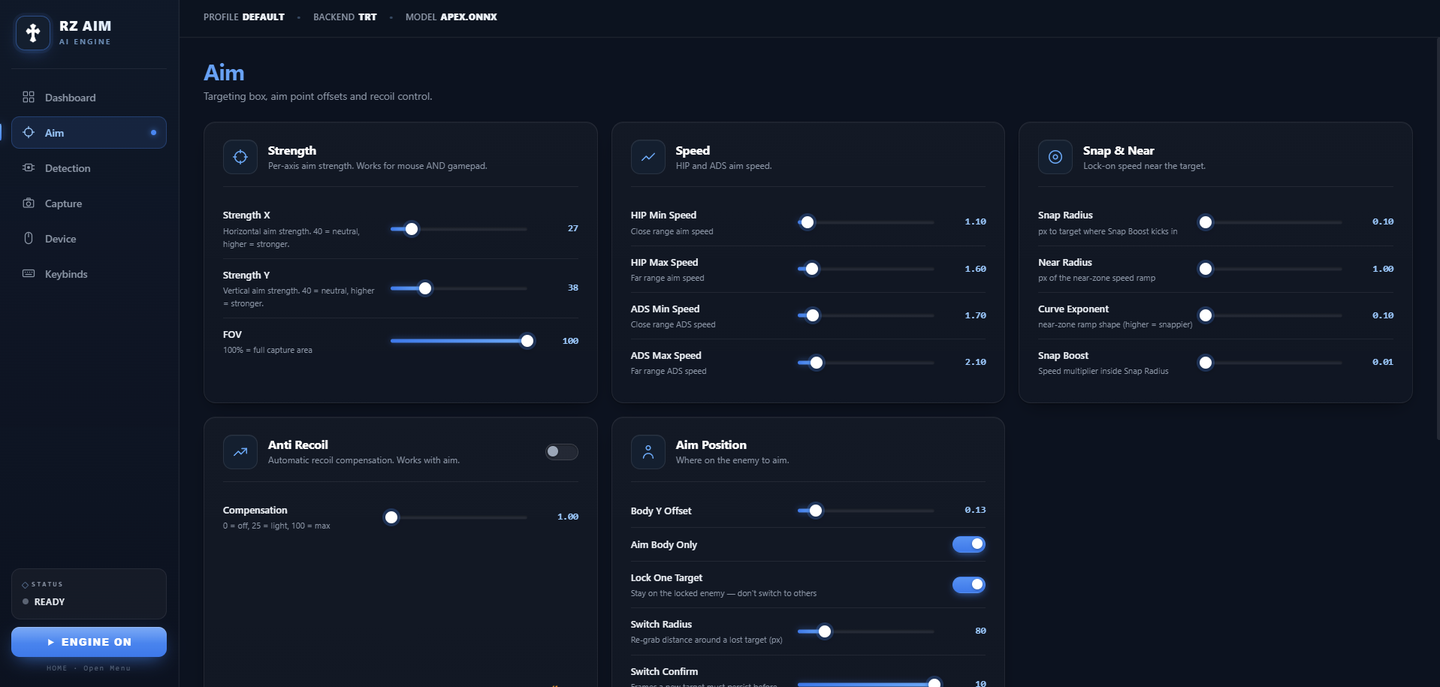
Task: Click the Switch Radius slider
Action: 865,631
